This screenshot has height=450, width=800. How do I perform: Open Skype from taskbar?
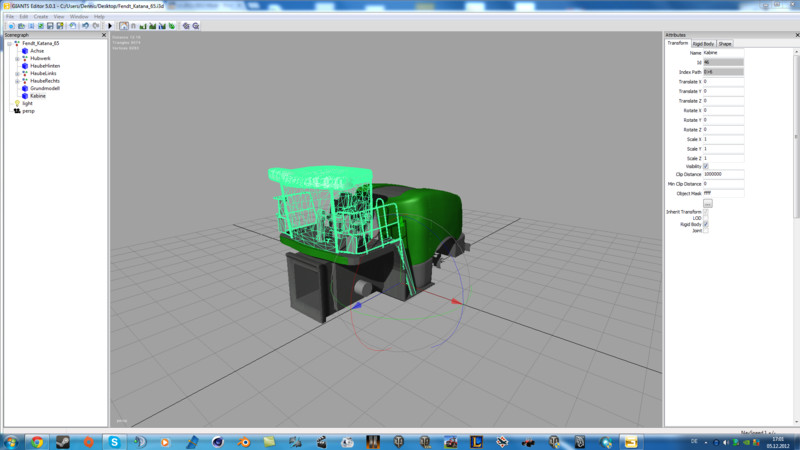click(114, 442)
